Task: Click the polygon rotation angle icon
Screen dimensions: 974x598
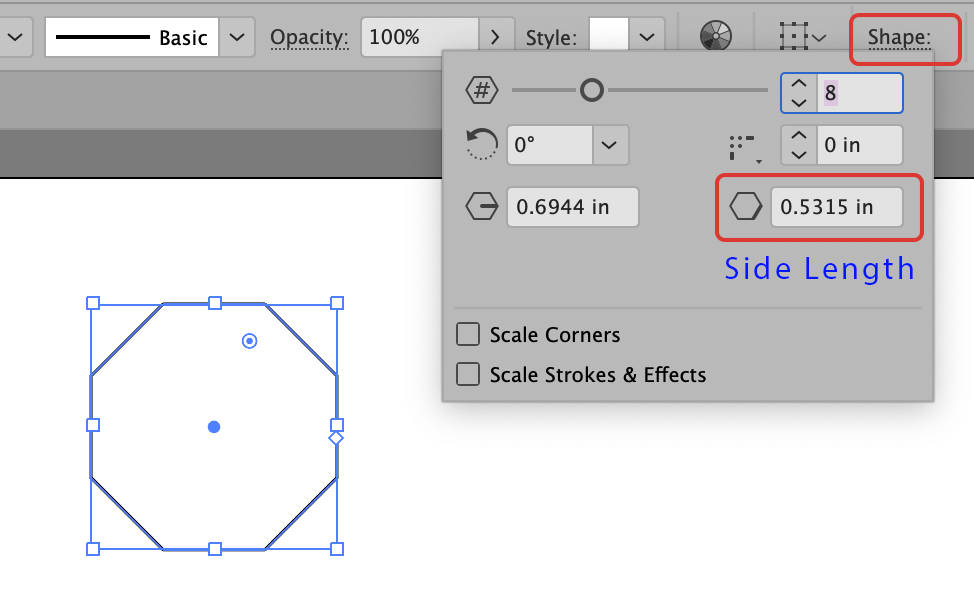Action: tap(481, 145)
